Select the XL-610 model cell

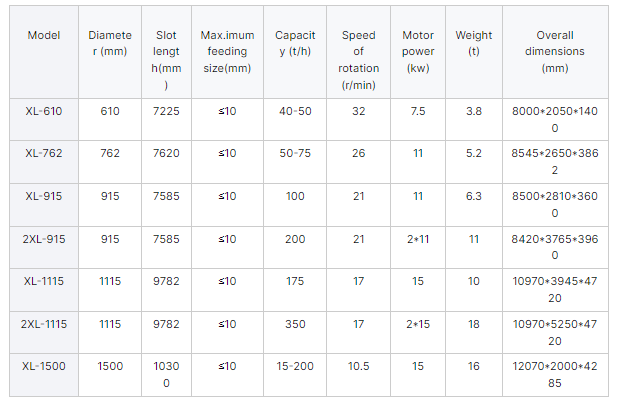tap(44, 111)
